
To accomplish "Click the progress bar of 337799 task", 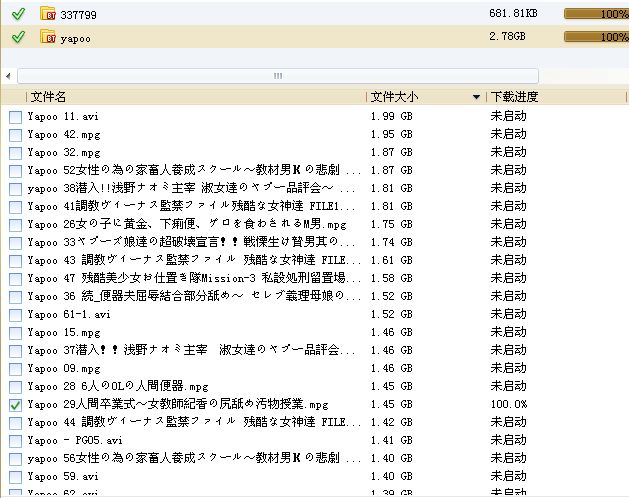I will pyautogui.click(x=596, y=14).
